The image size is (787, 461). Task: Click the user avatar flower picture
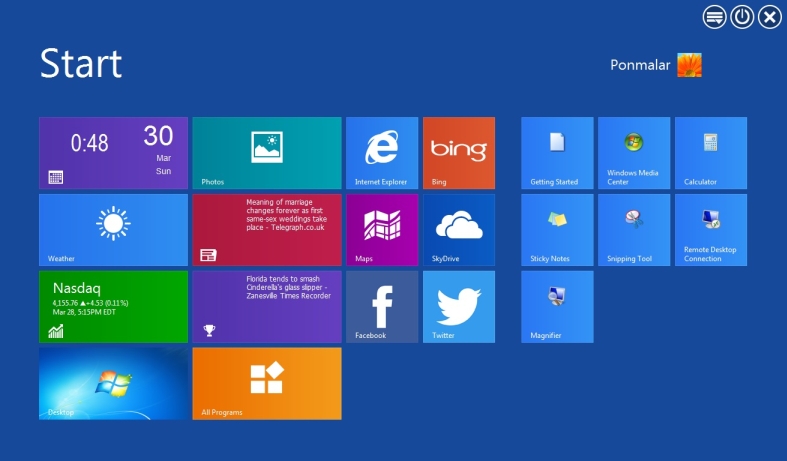pos(689,65)
